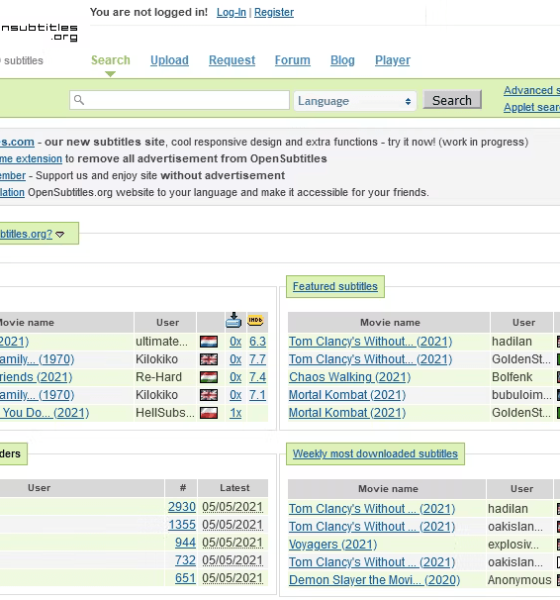560x600 pixels.
Task: Click the Netherlands flag in ultimate... row
Action: [209, 341]
